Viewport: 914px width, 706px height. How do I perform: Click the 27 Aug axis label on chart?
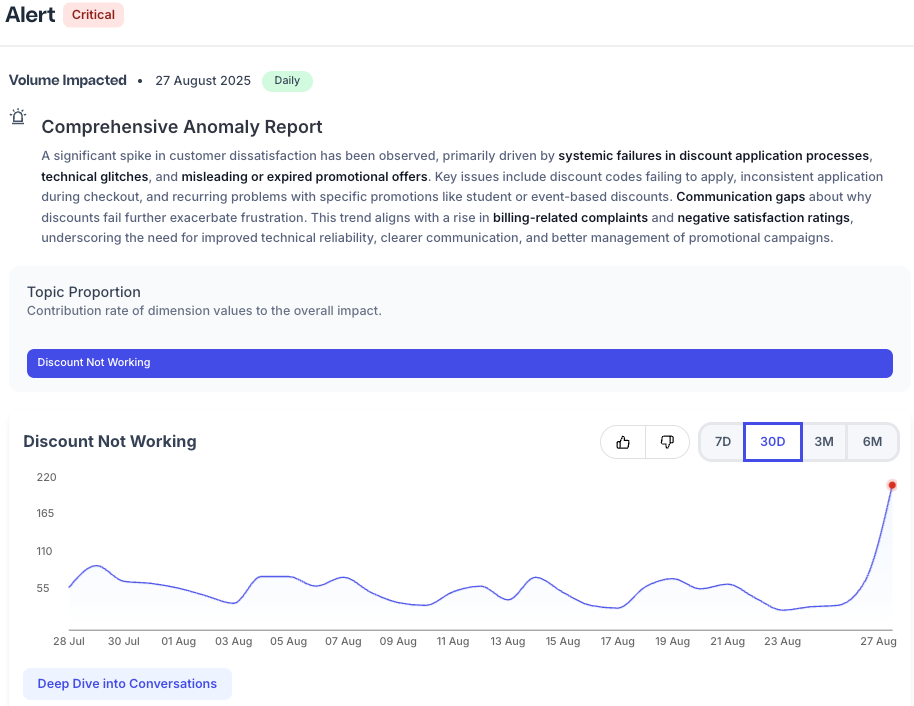878,641
